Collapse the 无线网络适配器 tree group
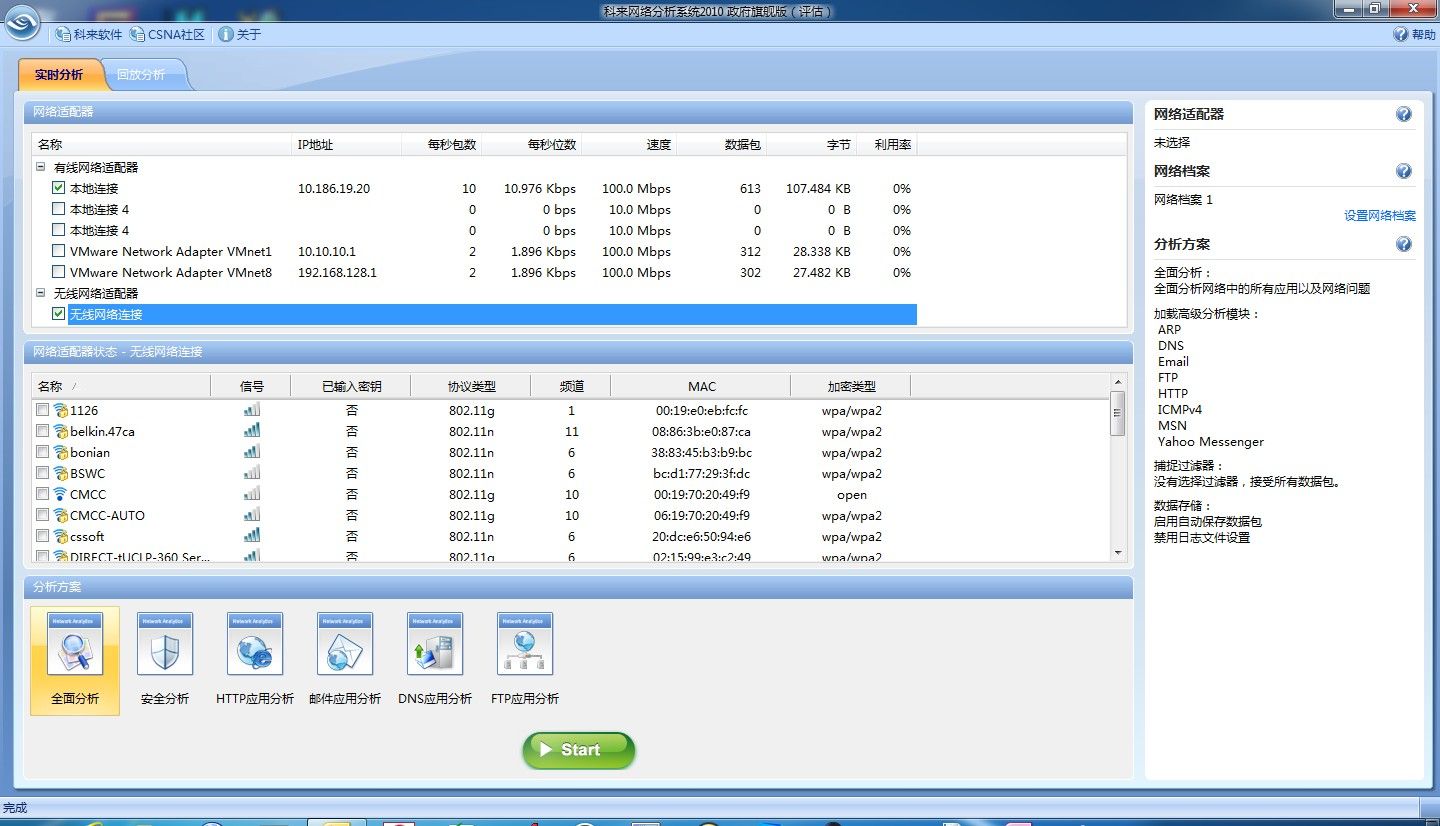Image resolution: width=1440 pixels, height=826 pixels. 41,294
